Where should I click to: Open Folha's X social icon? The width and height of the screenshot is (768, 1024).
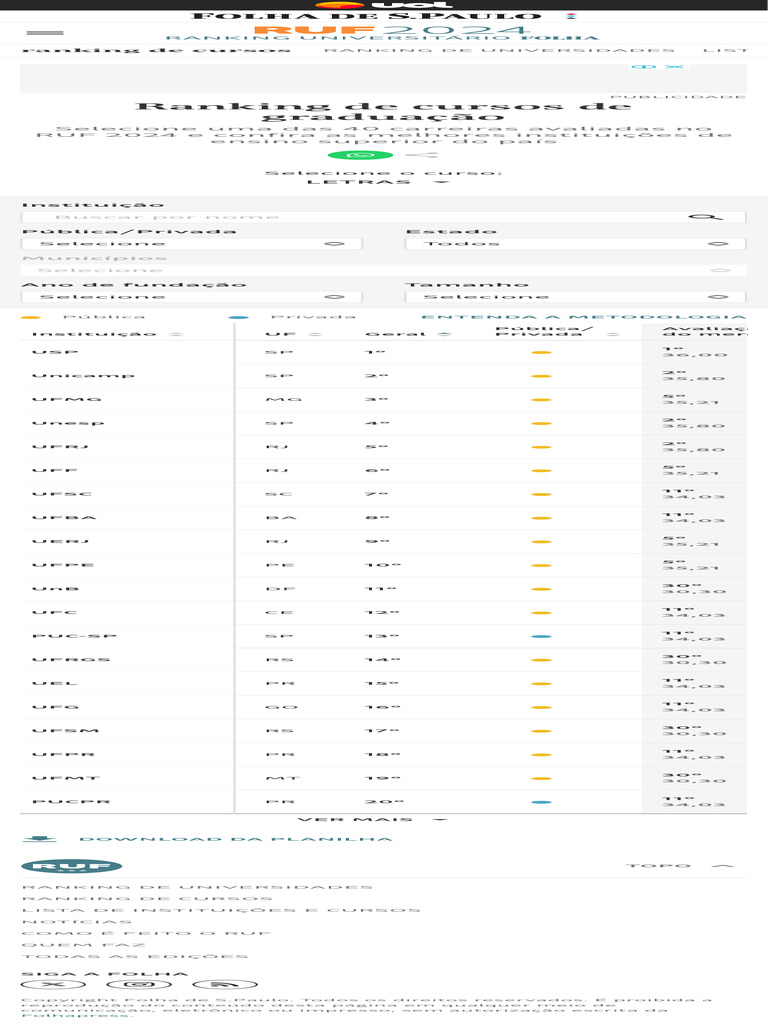[x=54, y=984]
